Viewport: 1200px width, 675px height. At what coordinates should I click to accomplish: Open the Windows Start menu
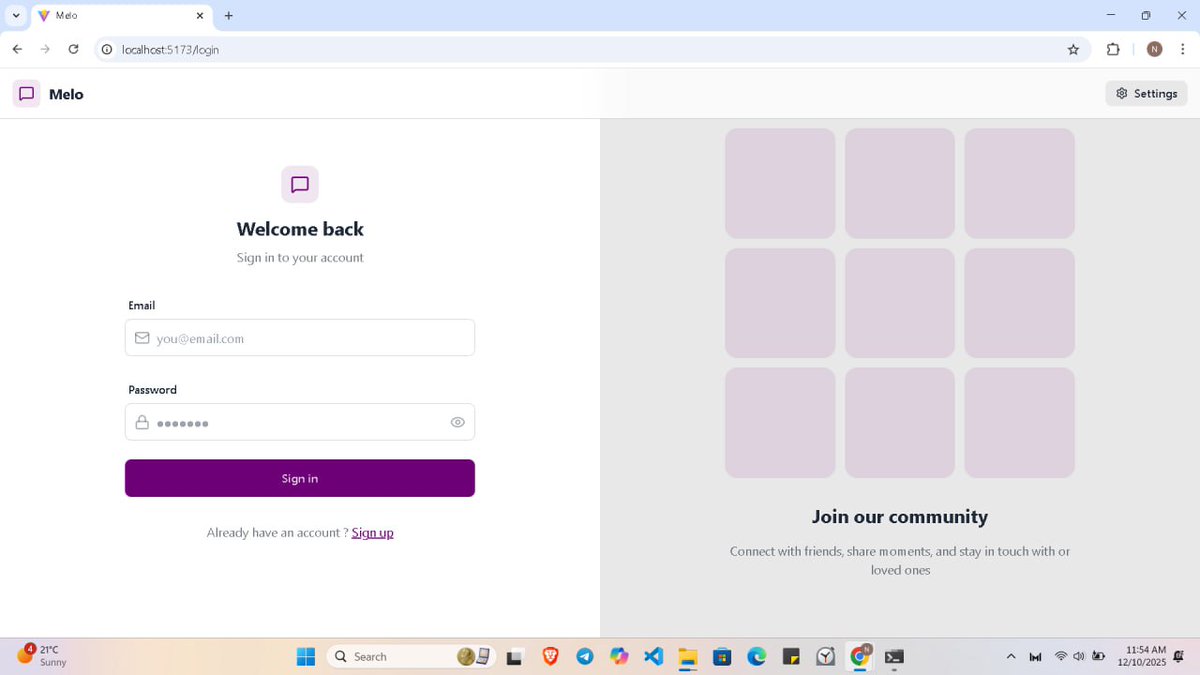click(306, 656)
